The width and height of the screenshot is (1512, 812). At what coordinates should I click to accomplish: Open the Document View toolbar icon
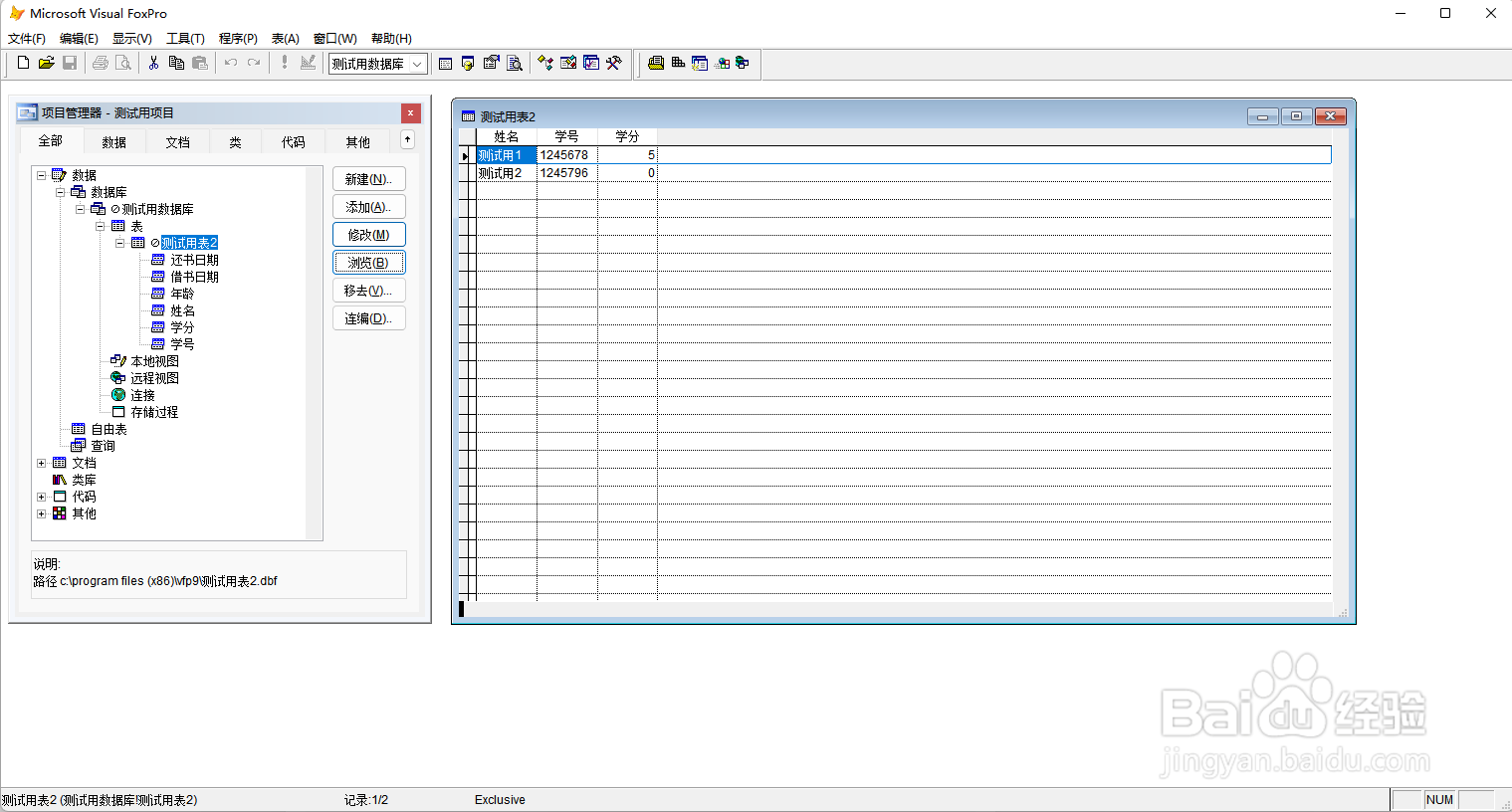point(515,64)
